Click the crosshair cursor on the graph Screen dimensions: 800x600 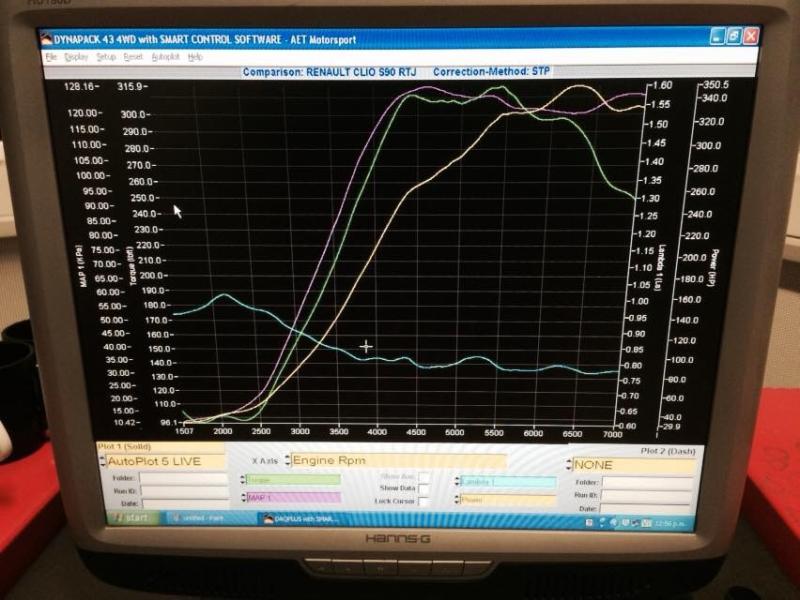click(x=366, y=346)
